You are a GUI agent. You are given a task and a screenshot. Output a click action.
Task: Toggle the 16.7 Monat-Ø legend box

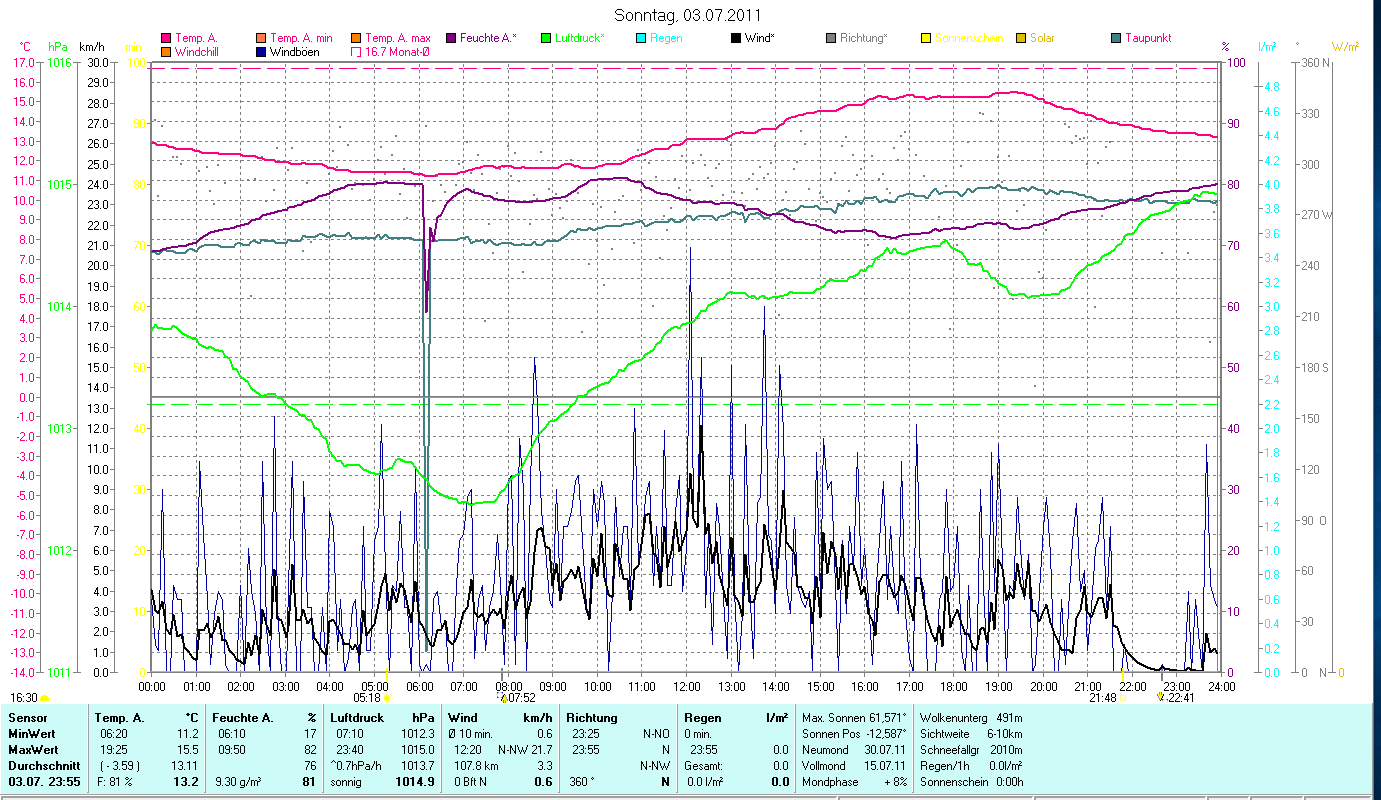356,51
